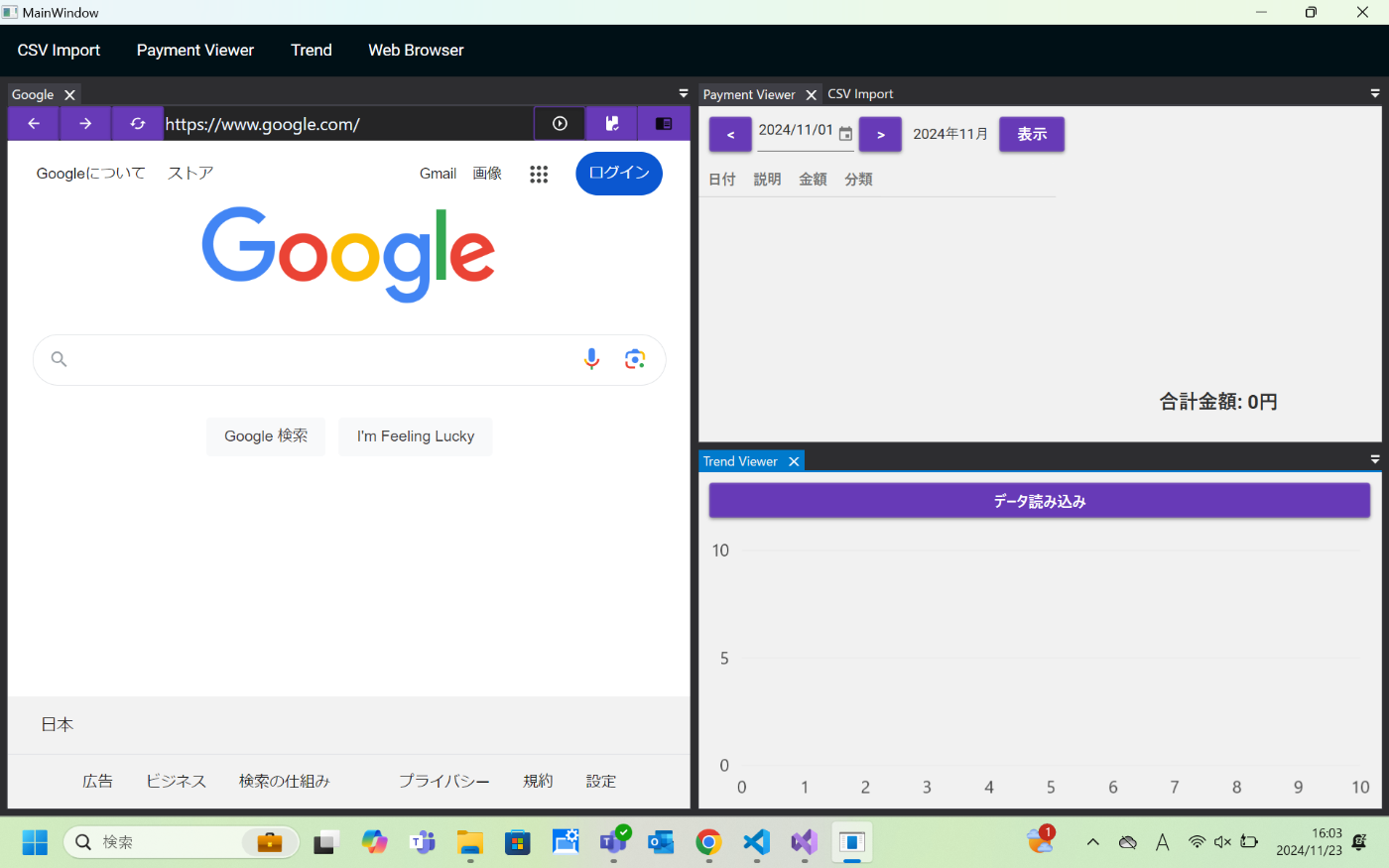Image resolution: width=1389 pixels, height=868 pixels.
Task: Show hidden system tray icons
Action: coord(1092,842)
